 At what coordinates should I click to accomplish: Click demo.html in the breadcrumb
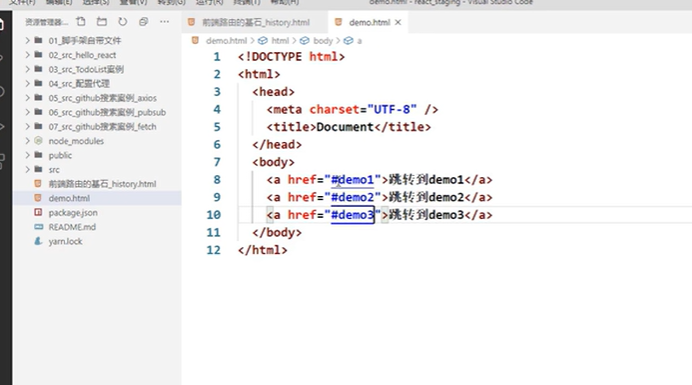(226, 41)
